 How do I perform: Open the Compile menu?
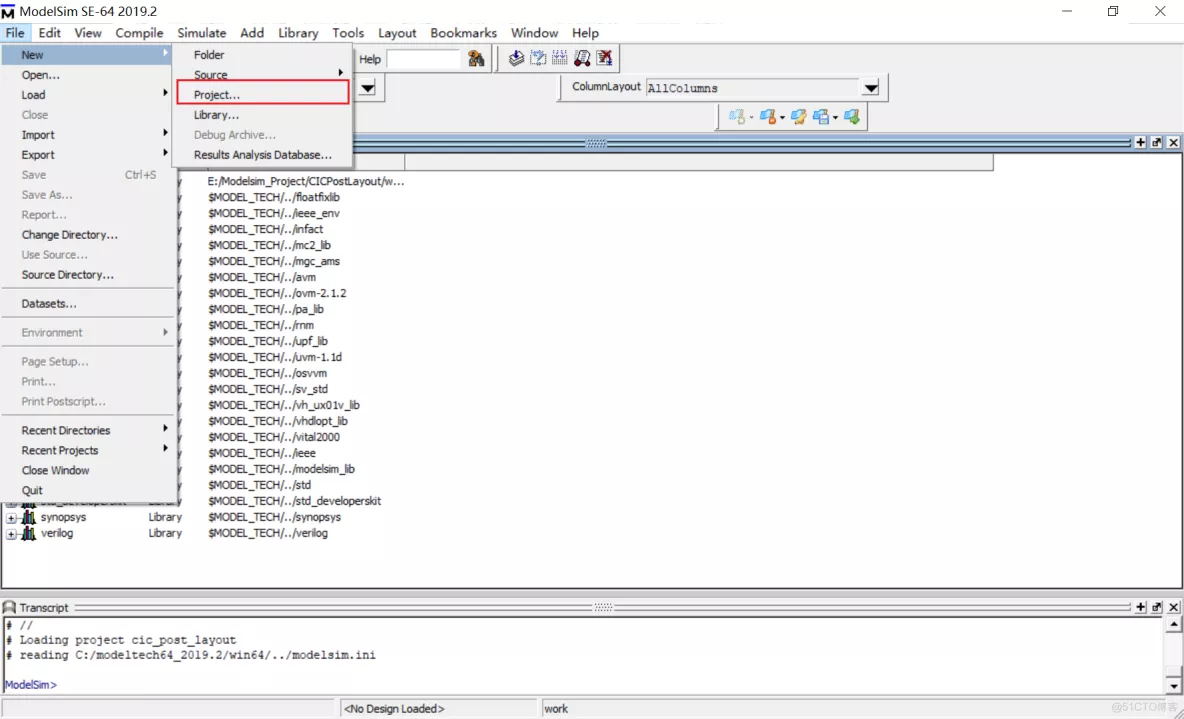[x=139, y=32]
